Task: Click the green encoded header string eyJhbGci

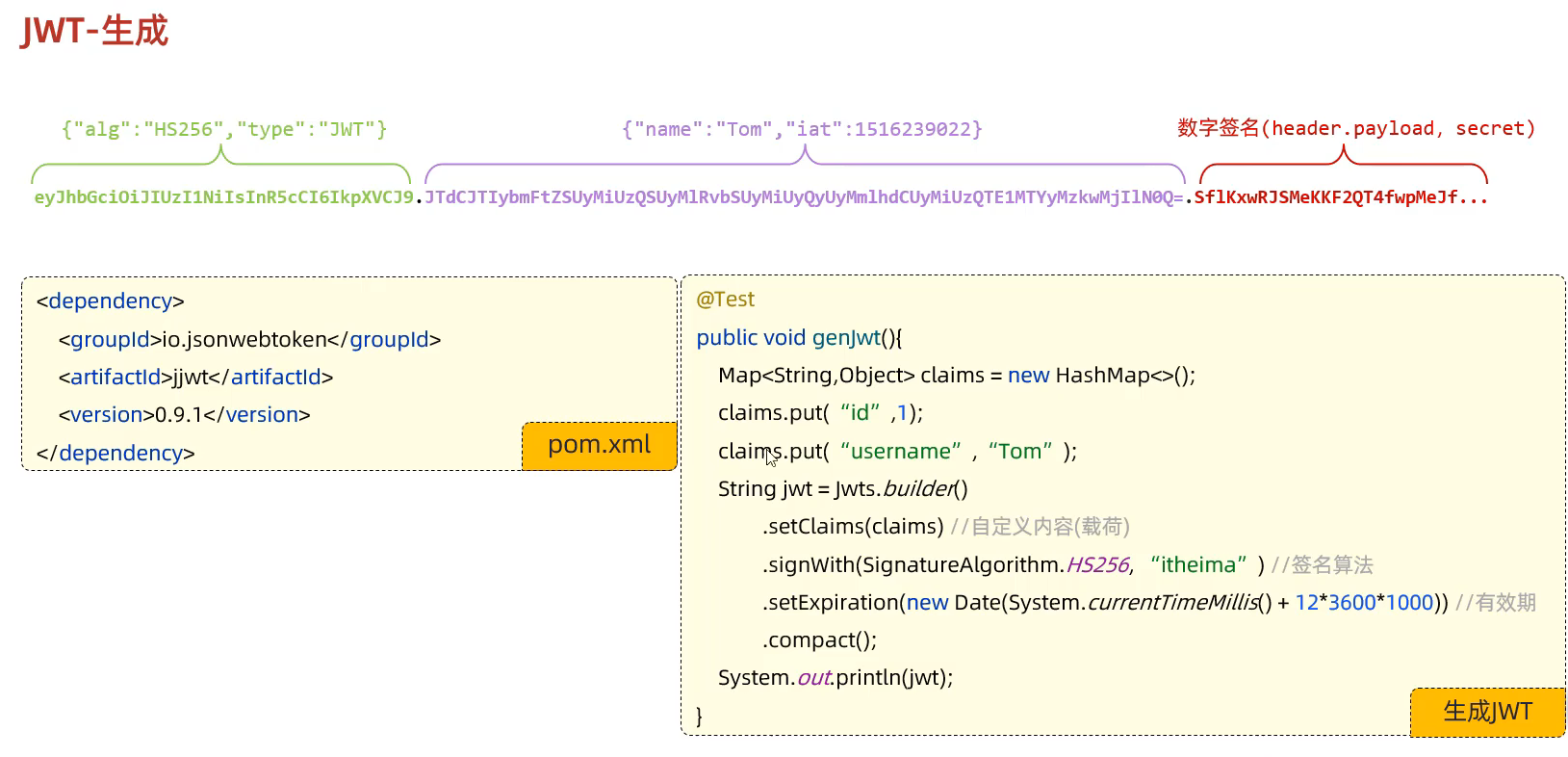Action: [x=223, y=197]
